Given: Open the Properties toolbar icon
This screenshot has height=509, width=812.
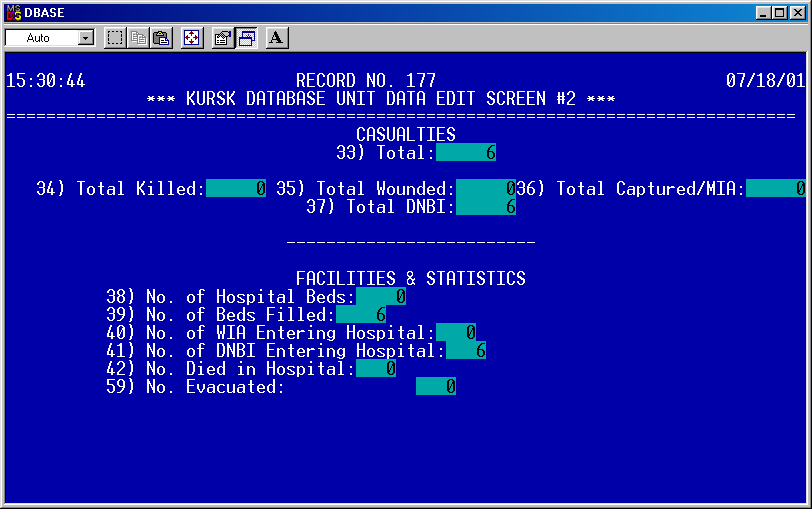Looking at the screenshot, I should [x=223, y=38].
